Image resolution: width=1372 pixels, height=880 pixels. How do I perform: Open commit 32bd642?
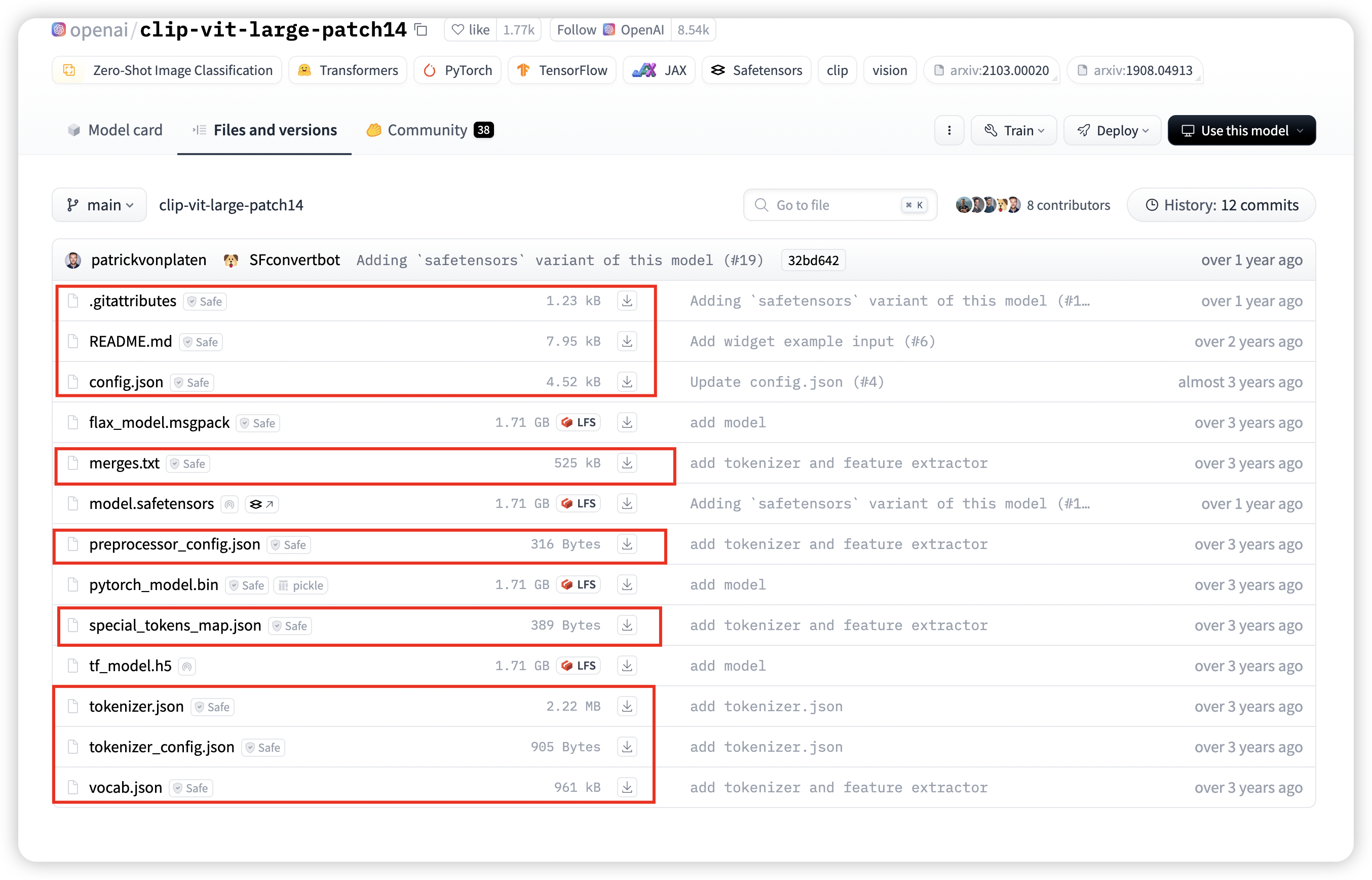tap(813, 260)
